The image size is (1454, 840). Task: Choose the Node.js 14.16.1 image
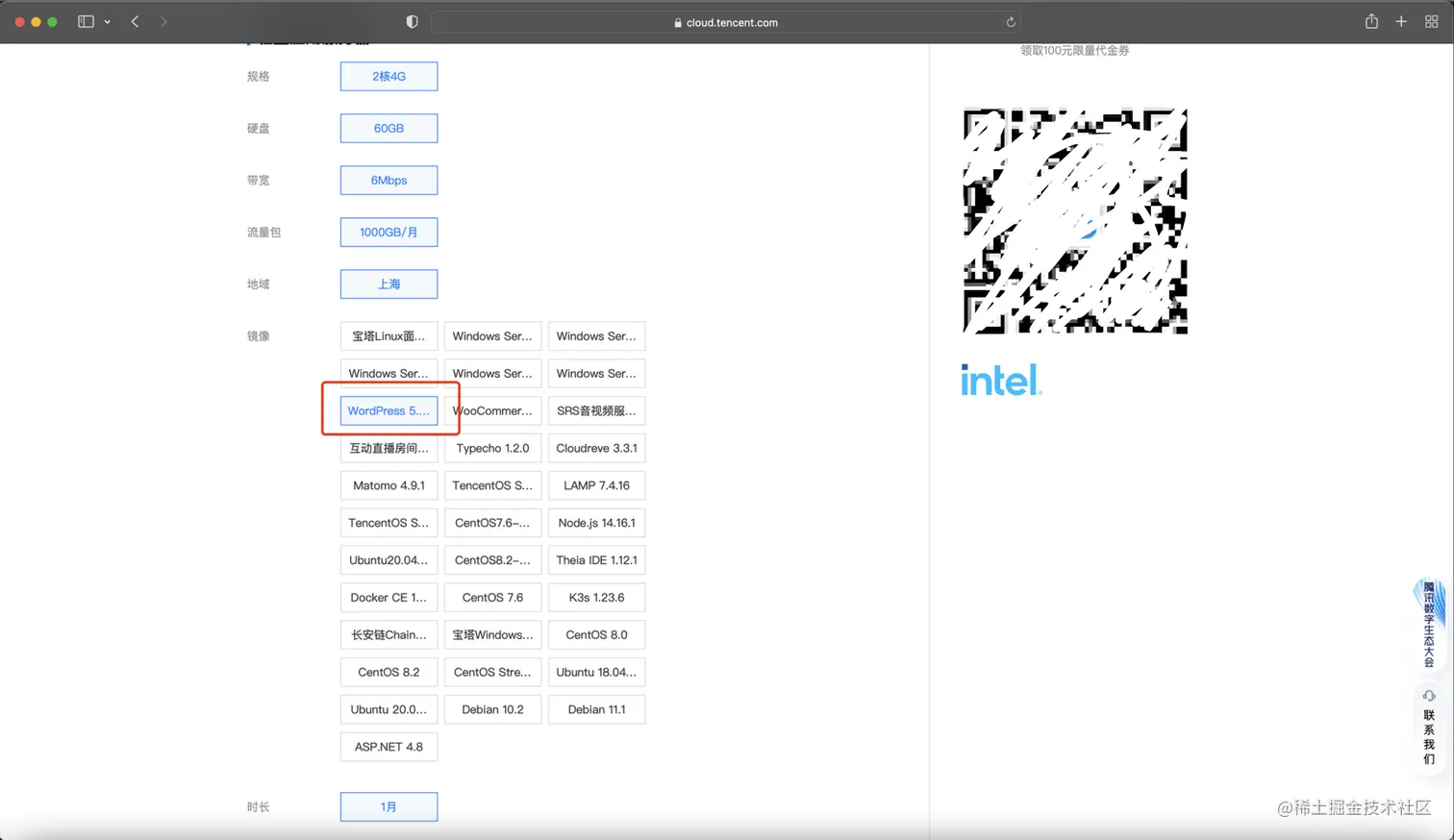point(596,523)
